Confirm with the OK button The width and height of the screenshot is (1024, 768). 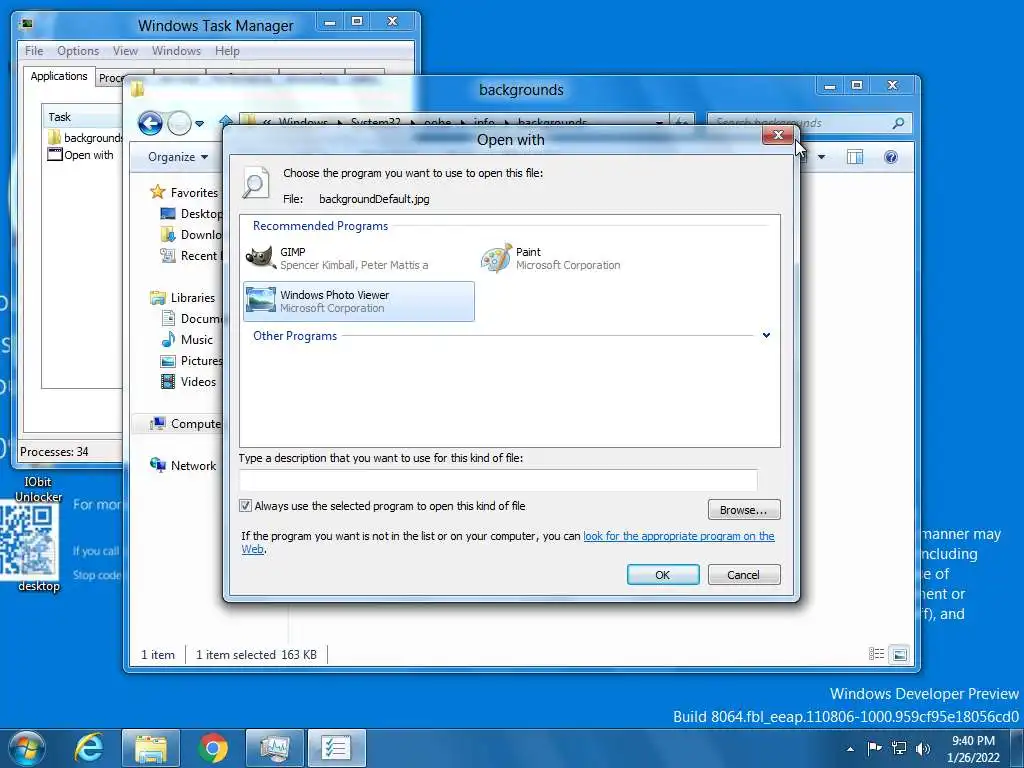(663, 575)
